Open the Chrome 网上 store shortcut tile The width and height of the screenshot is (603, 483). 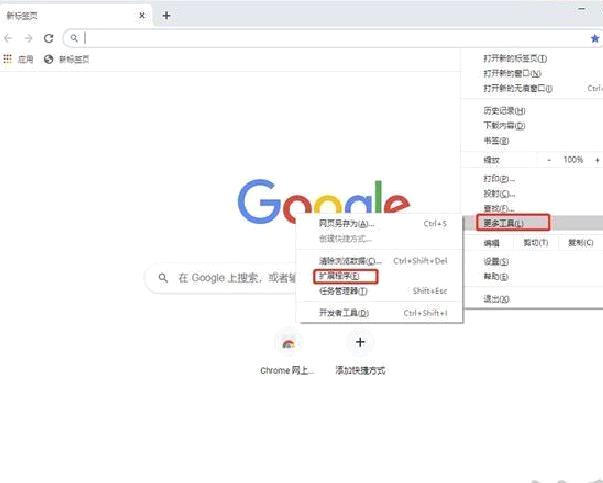tap(288, 352)
